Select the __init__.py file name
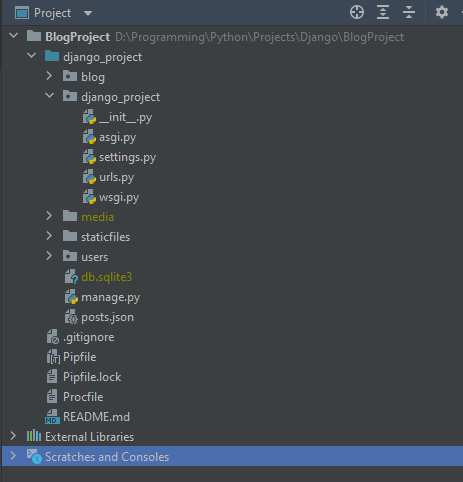Screen dimensions: 463x482 pyautogui.click(x=125, y=117)
